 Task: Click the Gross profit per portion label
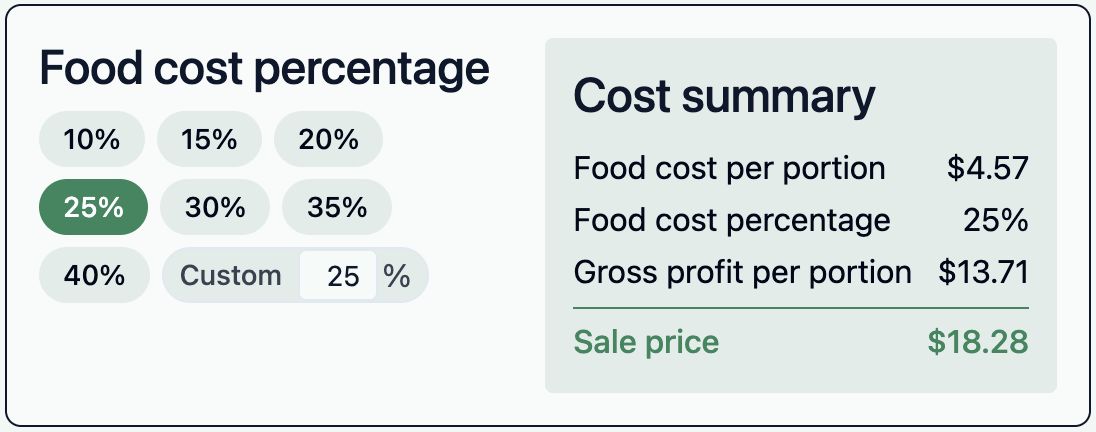[x=742, y=272]
